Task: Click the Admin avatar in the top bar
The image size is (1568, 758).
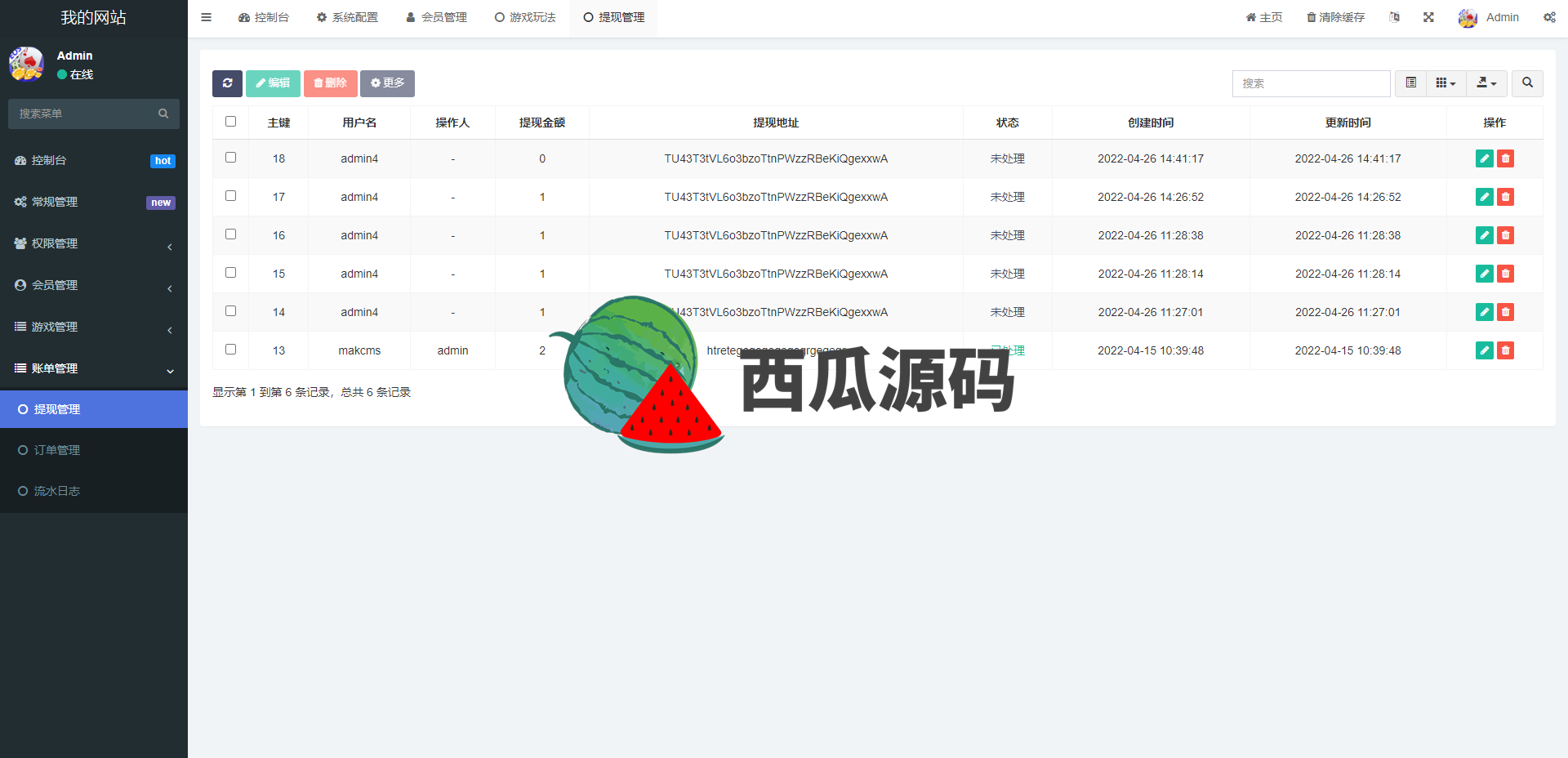Action: click(1468, 18)
